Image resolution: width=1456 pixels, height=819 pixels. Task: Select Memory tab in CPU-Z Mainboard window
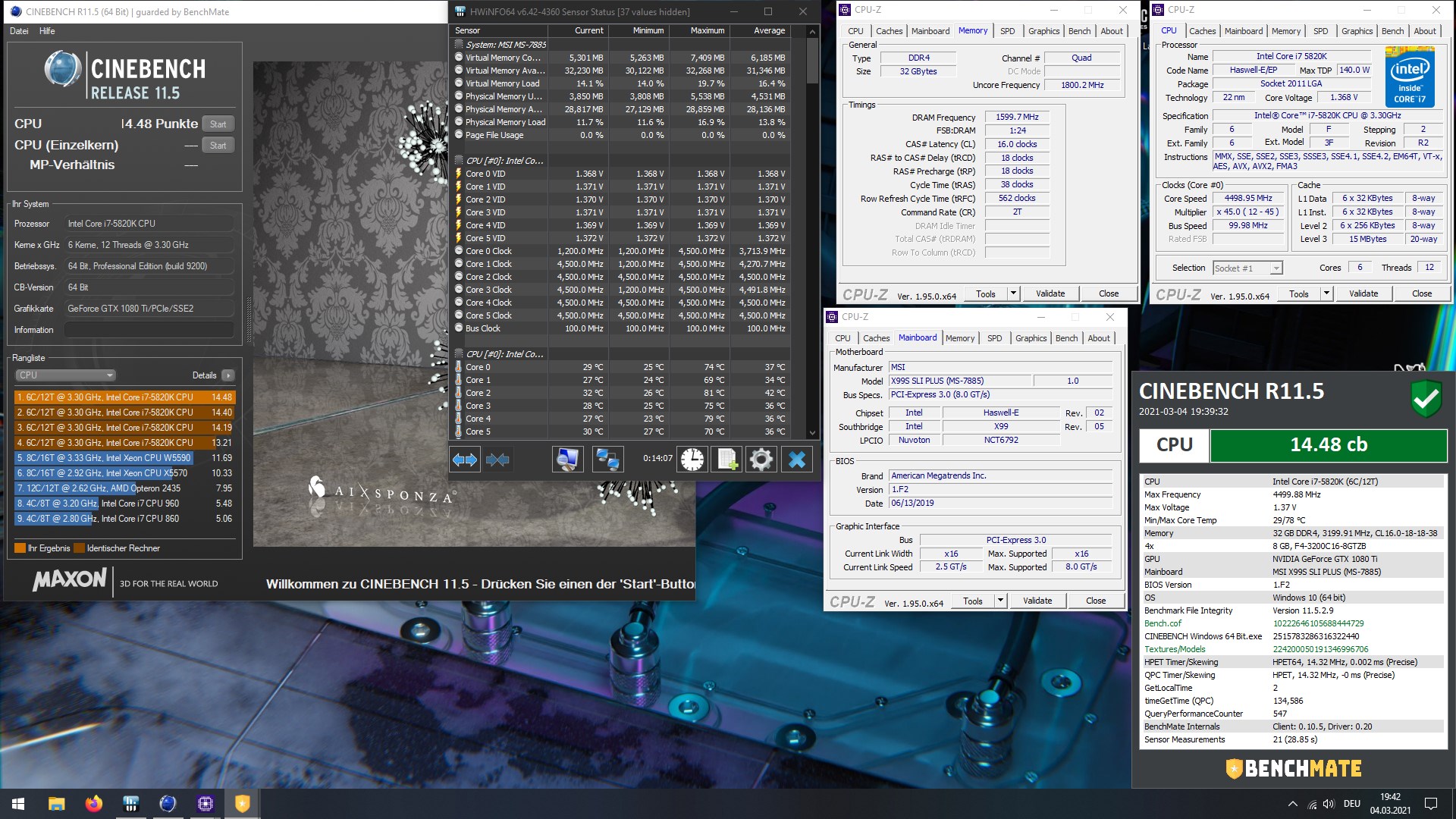[x=959, y=338]
